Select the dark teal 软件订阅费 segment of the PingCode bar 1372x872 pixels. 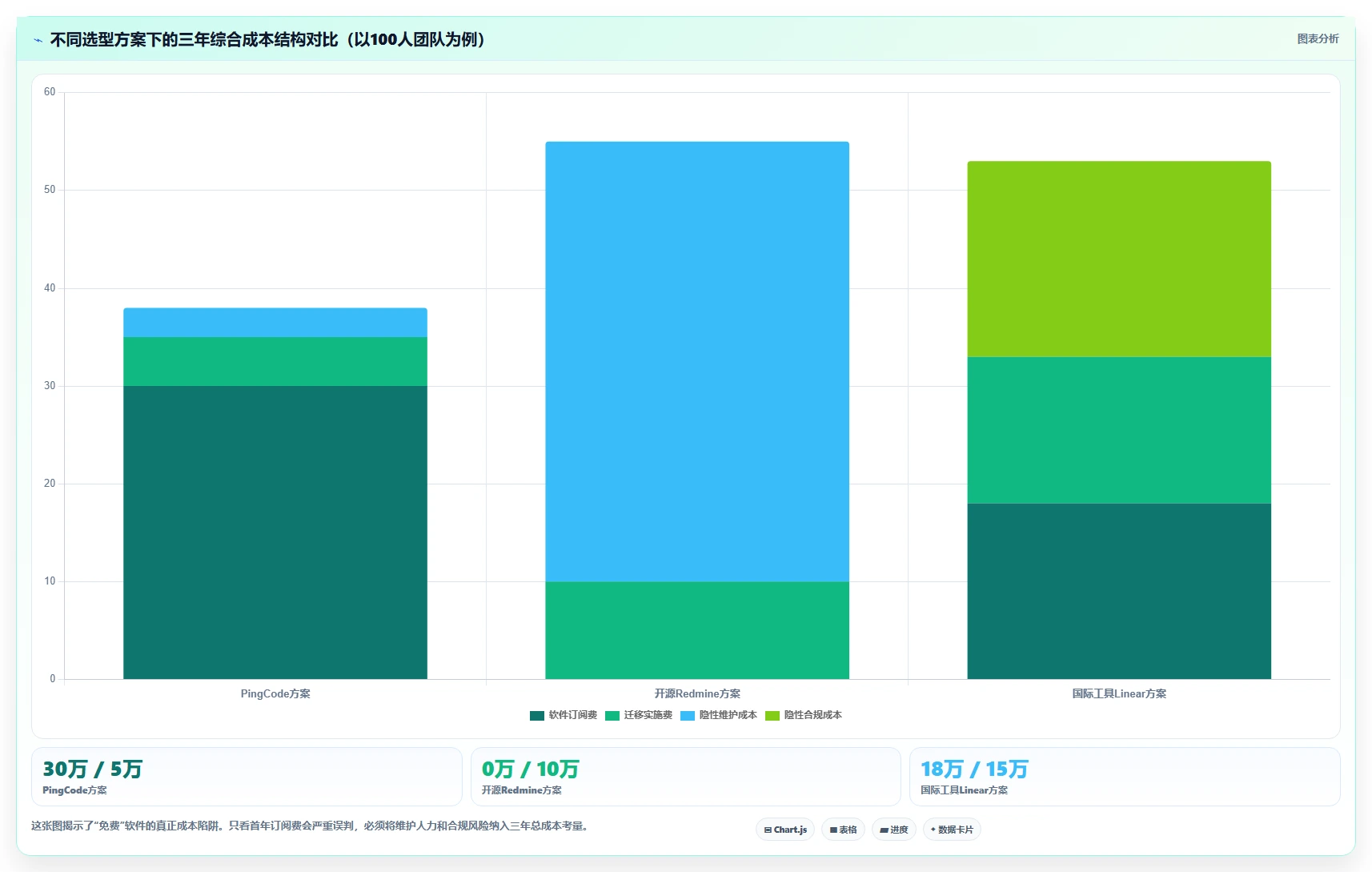(275, 532)
